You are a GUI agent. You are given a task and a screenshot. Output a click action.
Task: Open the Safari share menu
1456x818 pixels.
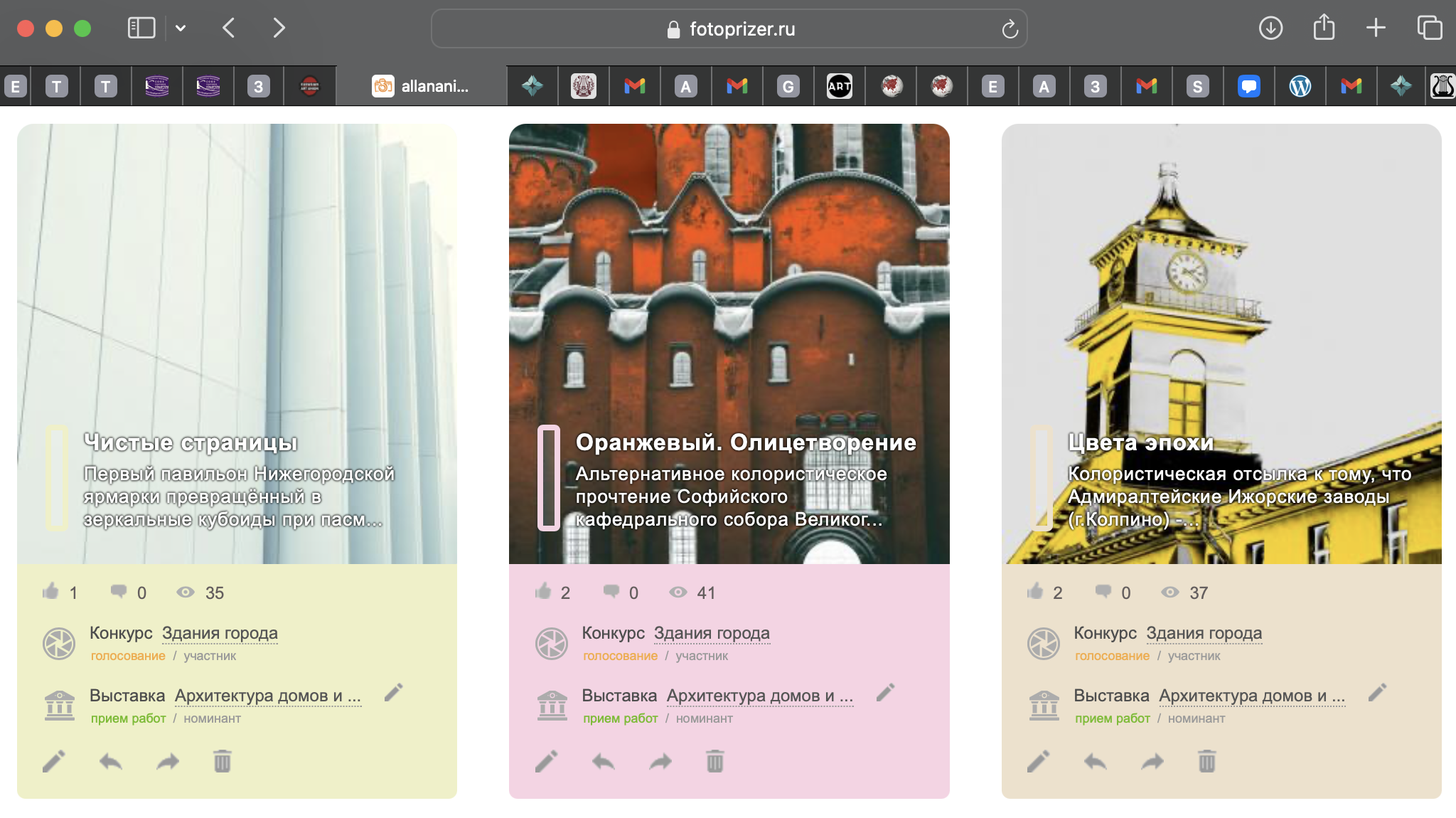[x=1324, y=28]
